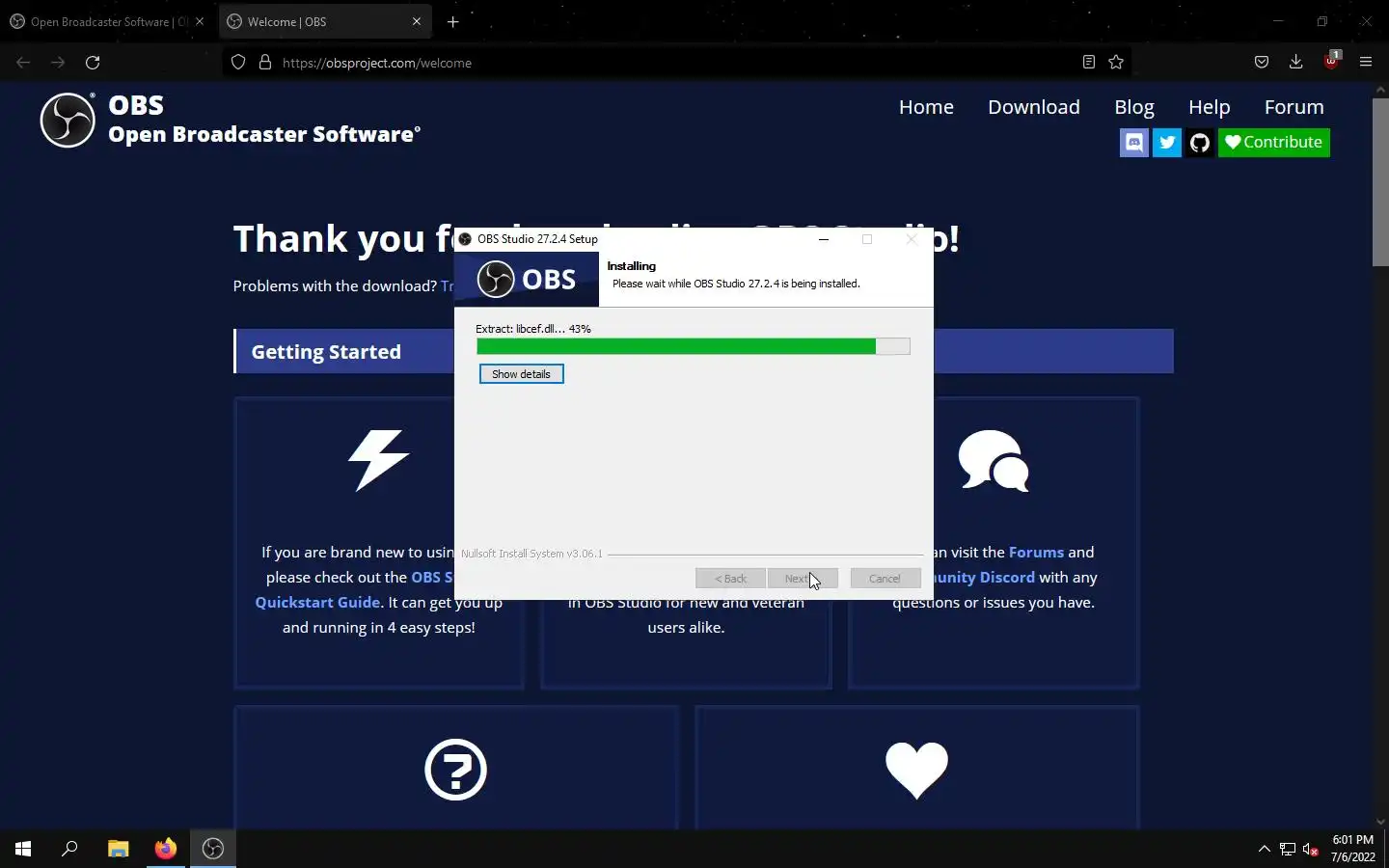Click the Getting Started heading bar
The height and width of the screenshot is (868, 1389).
[703, 351]
